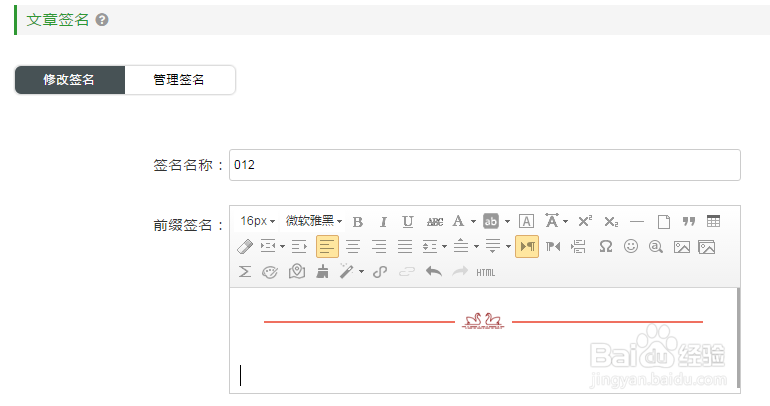The height and width of the screenshot is (406, 770).
Task: Open the emoticon smiley picker
Action: tap(631, 246)
